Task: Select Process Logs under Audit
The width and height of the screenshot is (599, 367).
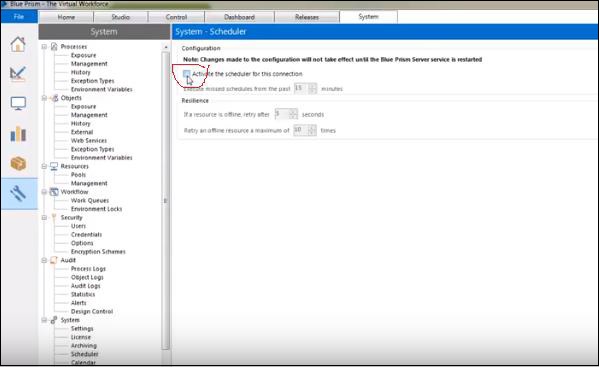Action: (x=88, y=268)
